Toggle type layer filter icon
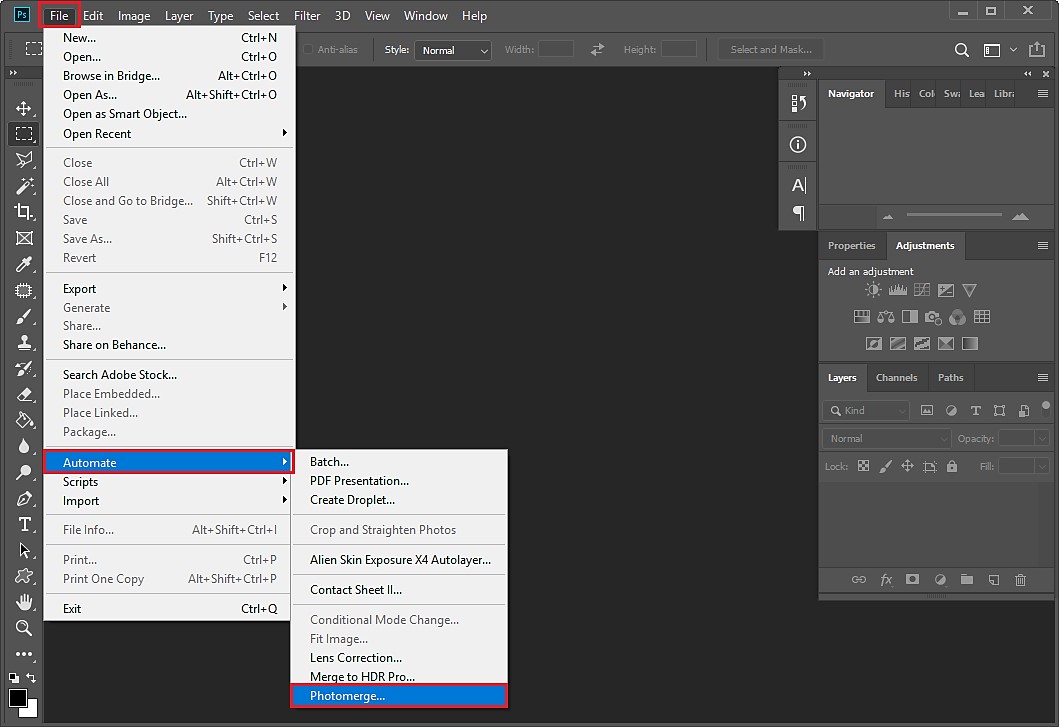The height and width of the screenshot is (727, 1059). (x=975, y=410)
